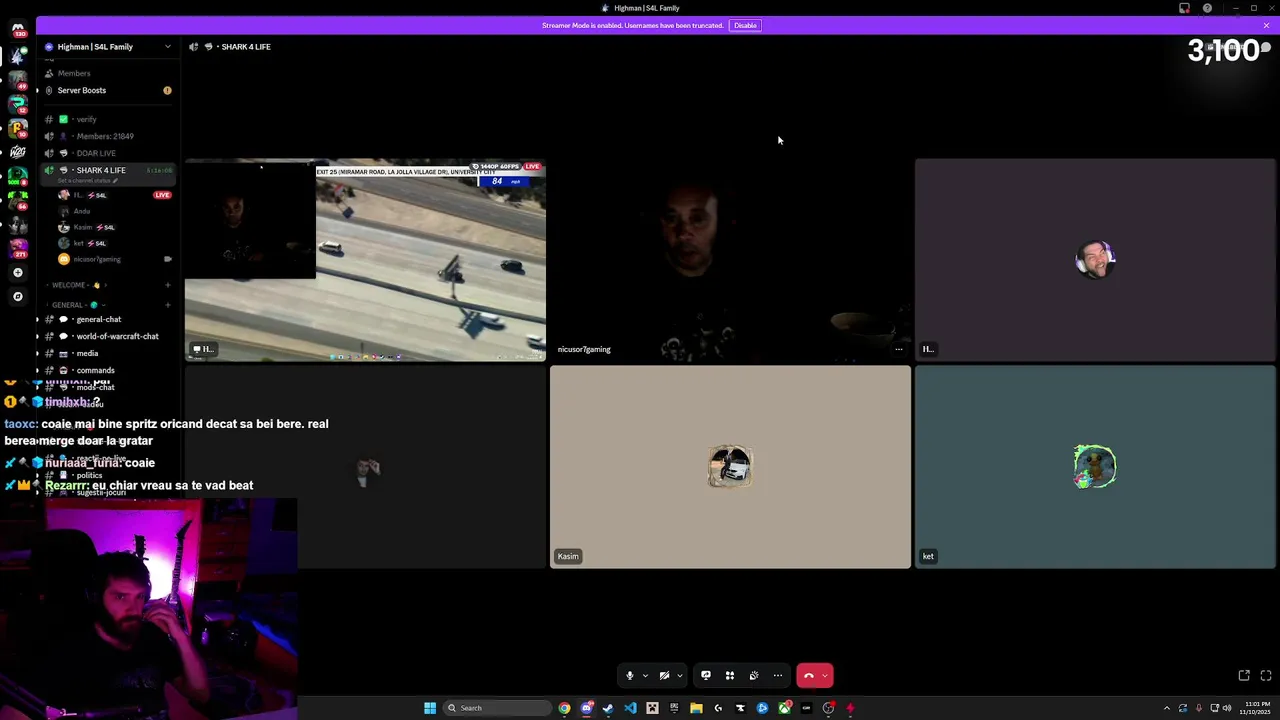This screenshot has height=720, width=1280.
Task: Add a channel to the GENERAL category
Action: click(168, 305)
